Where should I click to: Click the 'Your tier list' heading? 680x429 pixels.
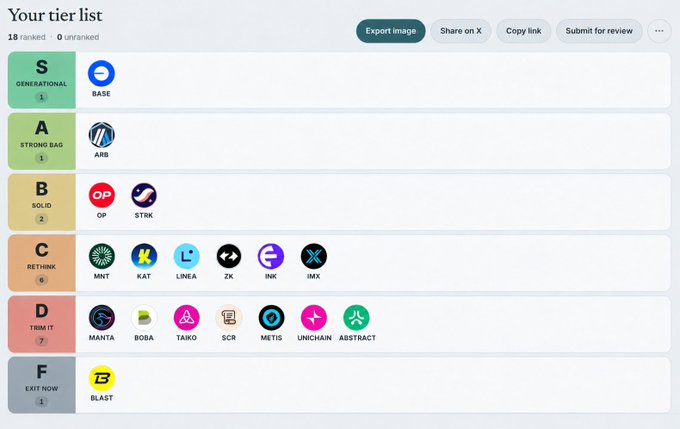55,15
